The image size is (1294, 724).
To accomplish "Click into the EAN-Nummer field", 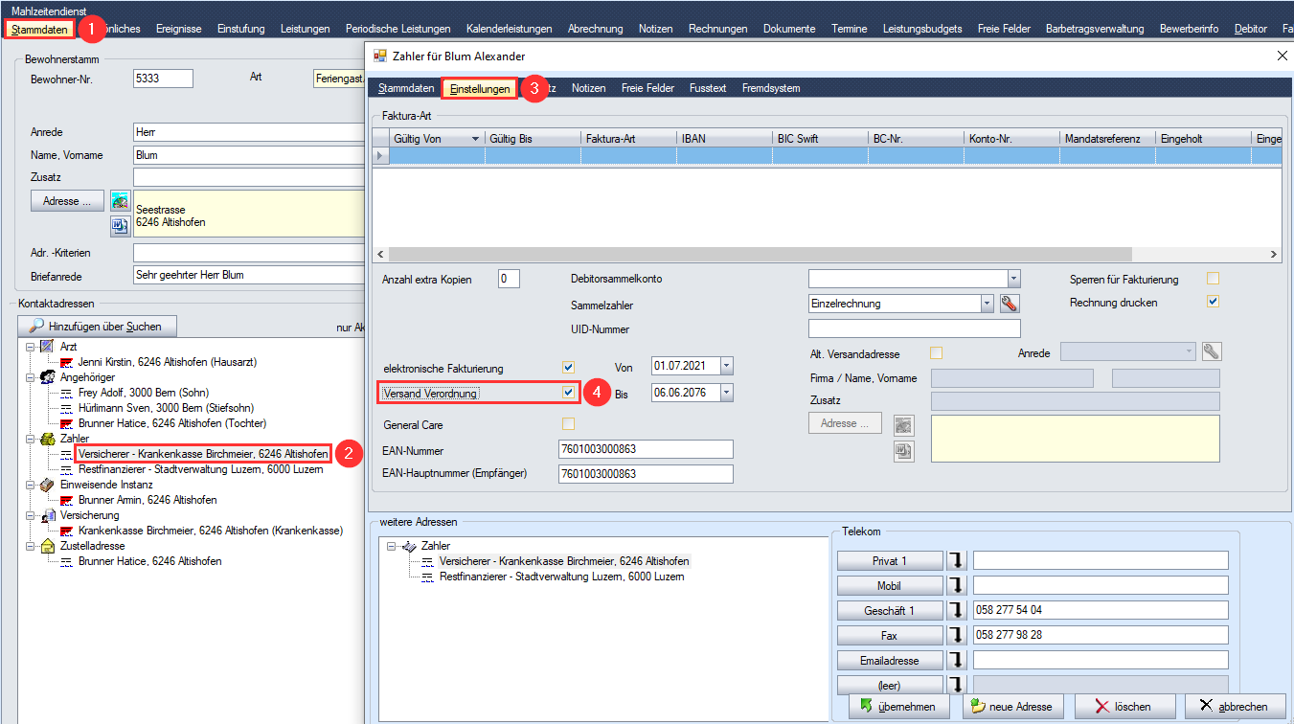I will [x=645, y=451].
